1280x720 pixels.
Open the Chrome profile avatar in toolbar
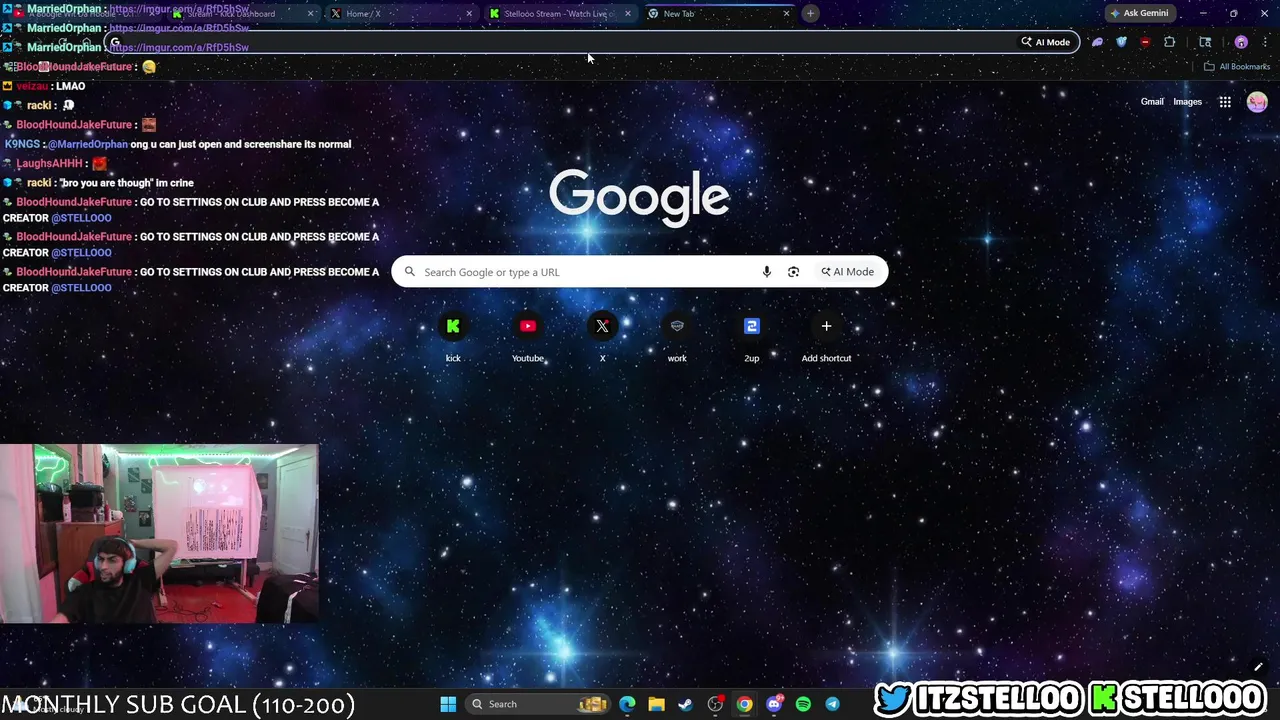point(1241,42)
